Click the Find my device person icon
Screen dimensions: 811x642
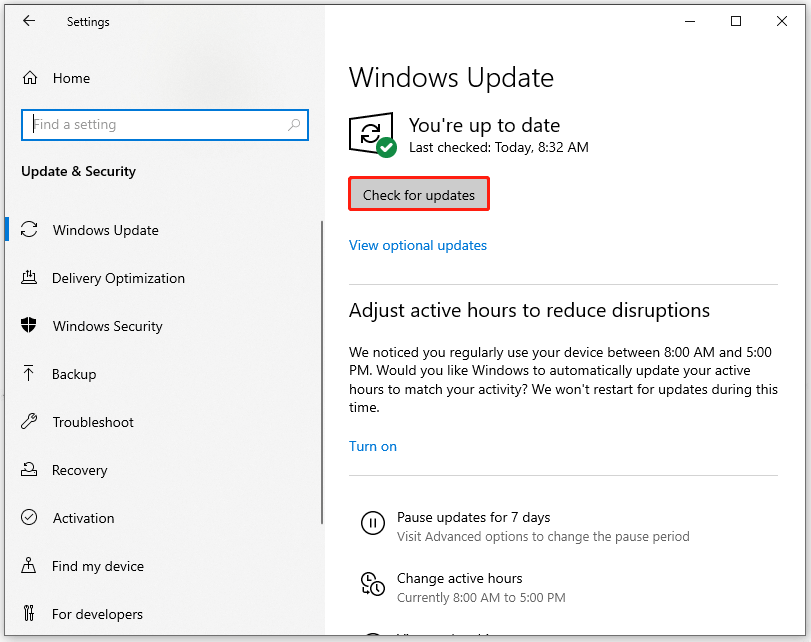pyautogui.click(x=29, y=565)
